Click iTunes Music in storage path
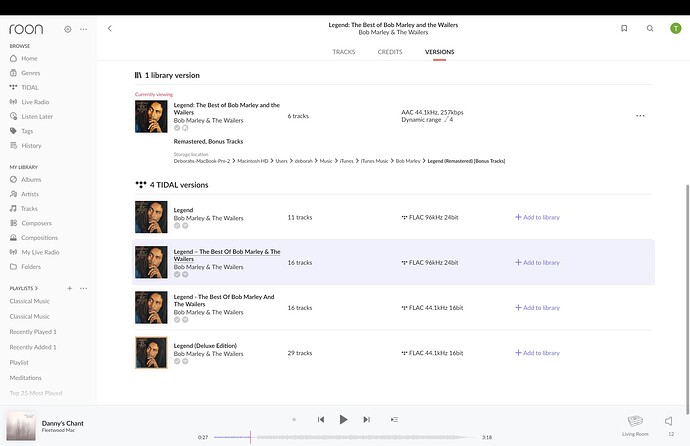The height and width of the screenshot is (446, 690). pyautogui.click(x=374, y=161)
